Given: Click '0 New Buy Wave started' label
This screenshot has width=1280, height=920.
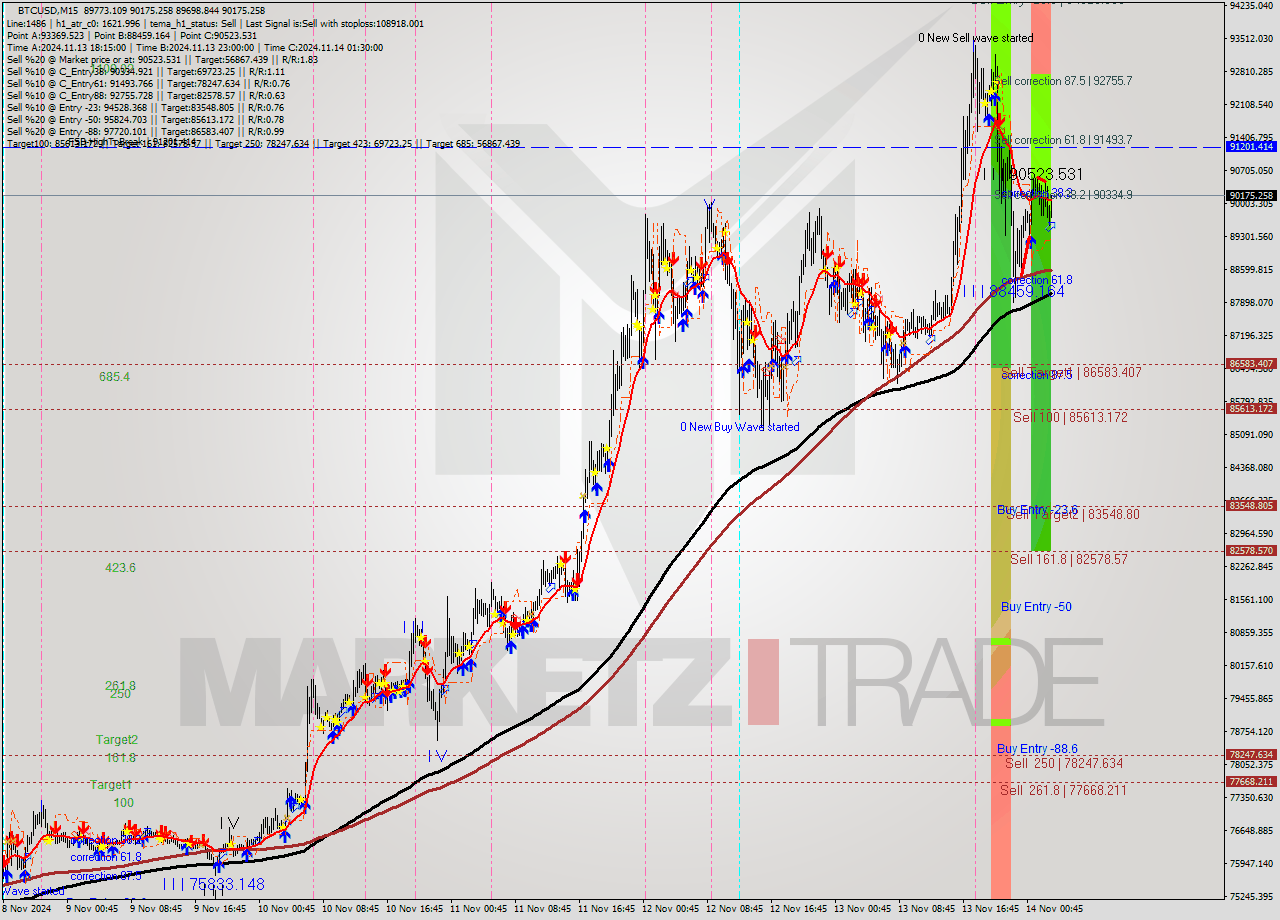Looking at the screenshot, I should click(x=740, y=427).
